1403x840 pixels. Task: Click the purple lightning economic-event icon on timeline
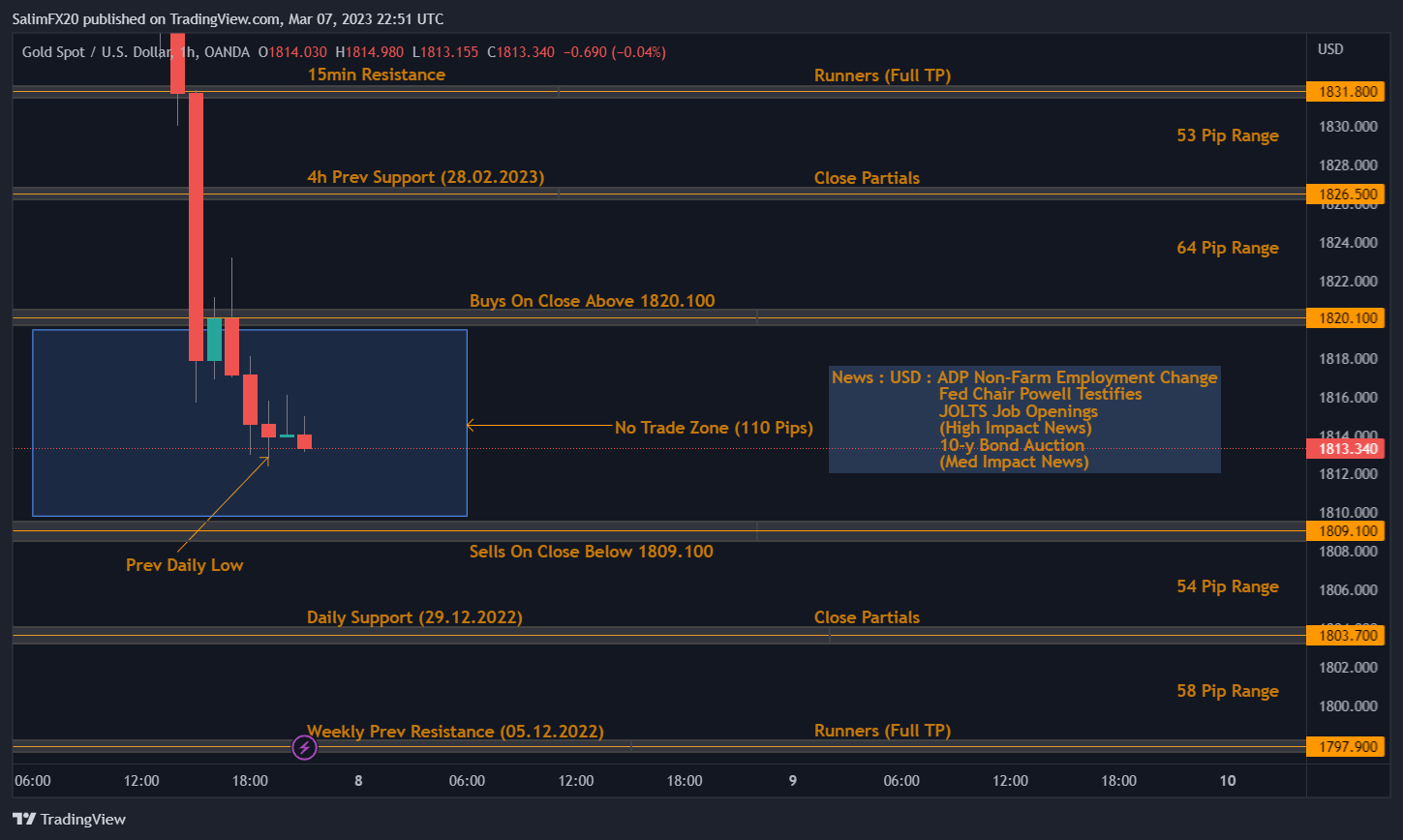click(303, 747)
